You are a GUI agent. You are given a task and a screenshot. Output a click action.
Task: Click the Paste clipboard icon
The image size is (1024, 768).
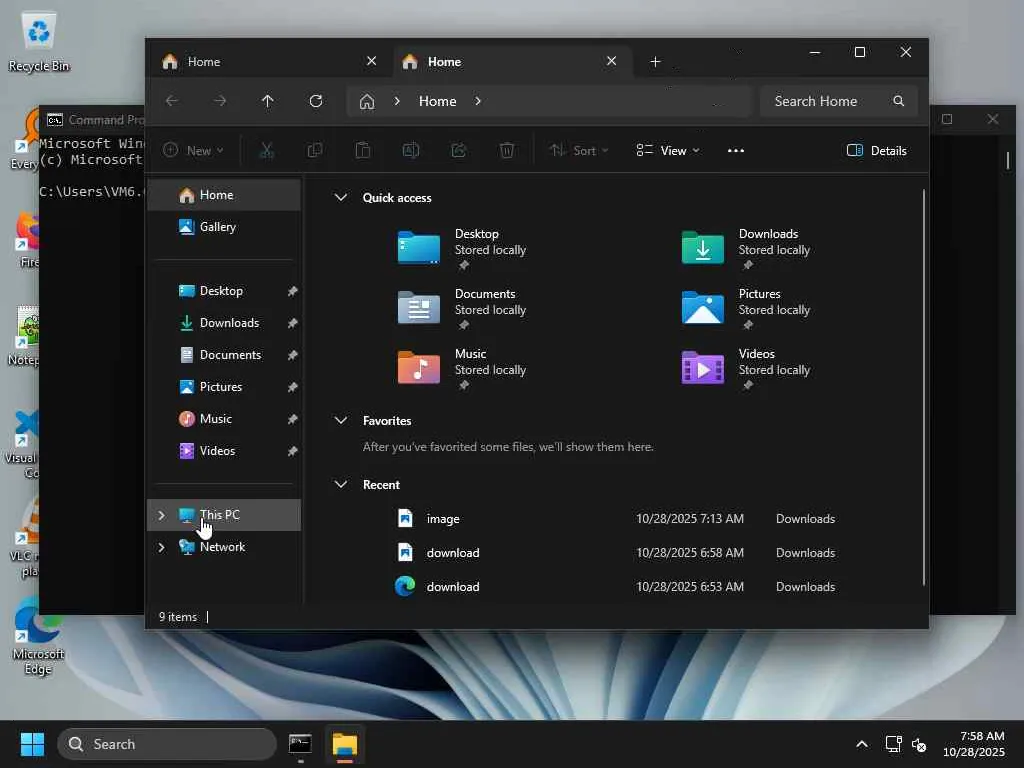pyautogui.click(x=363, y=151)
